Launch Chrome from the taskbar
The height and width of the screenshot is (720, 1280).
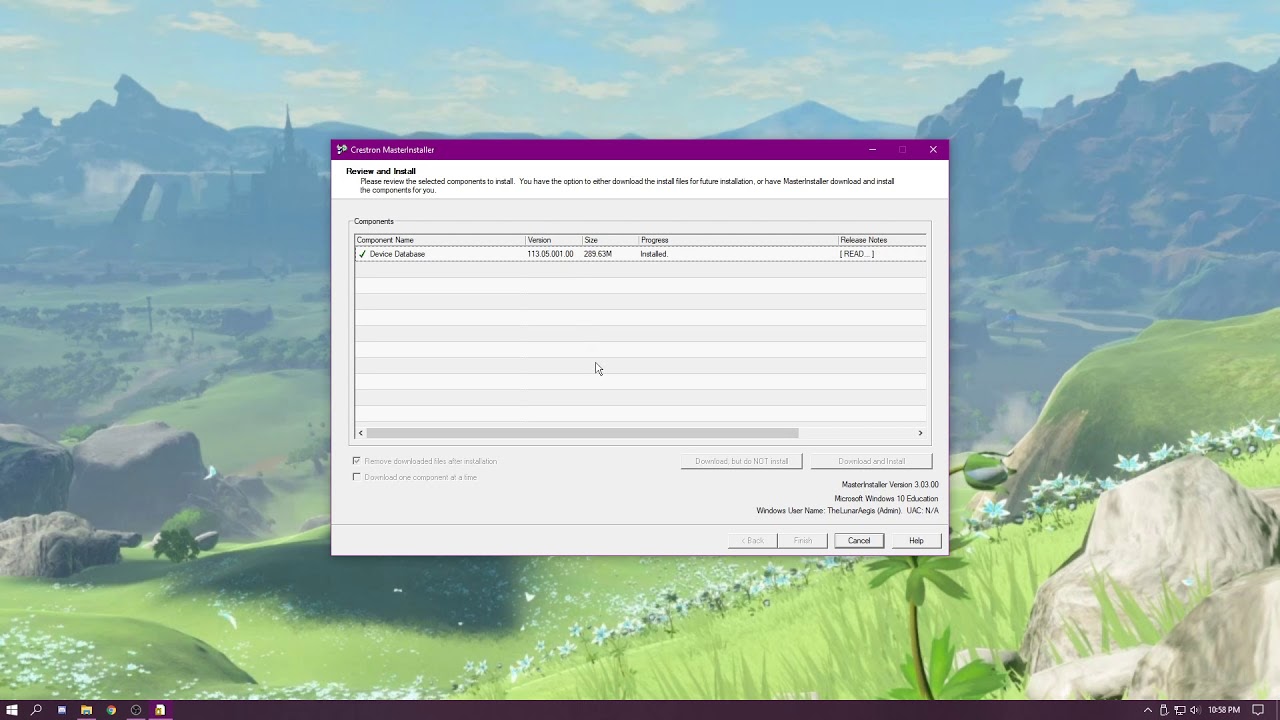111,710
